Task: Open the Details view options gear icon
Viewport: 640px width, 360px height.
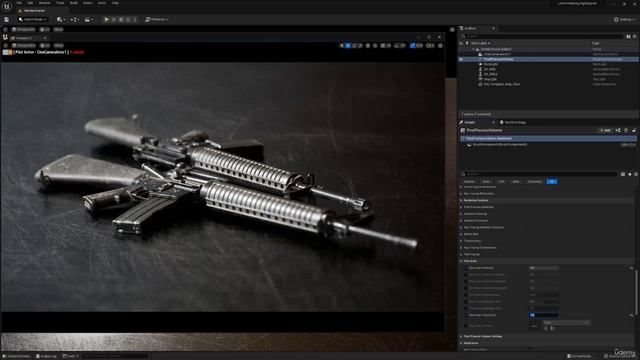Action: coord(636,174)
